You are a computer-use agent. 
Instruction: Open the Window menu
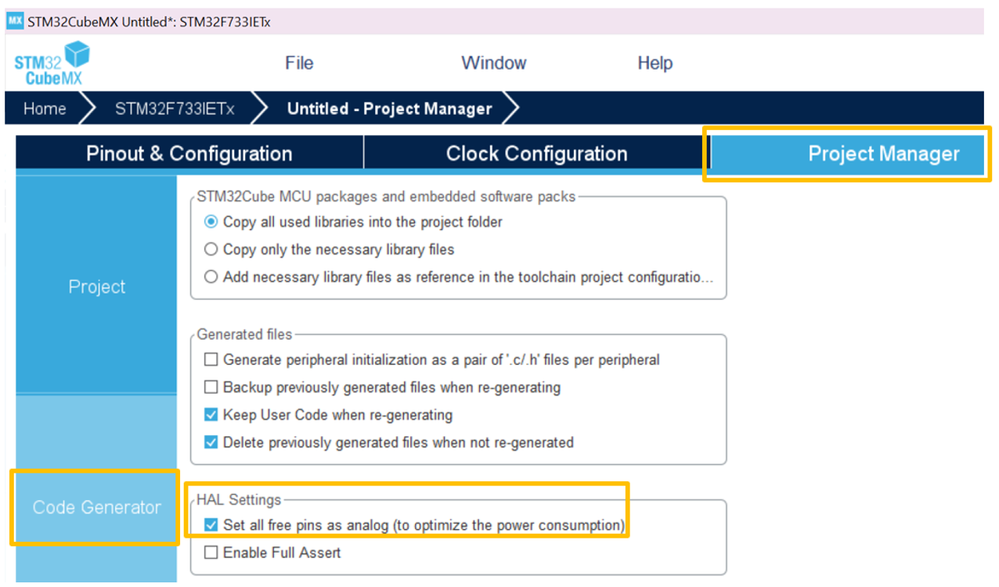[x=494, y=63]
